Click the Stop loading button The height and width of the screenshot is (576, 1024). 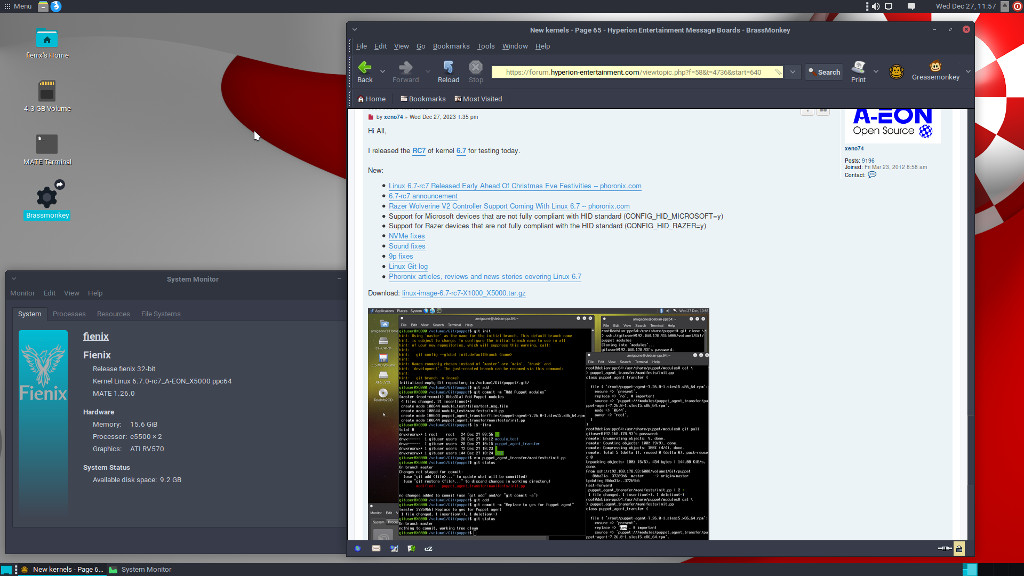(x=475, y=71)
